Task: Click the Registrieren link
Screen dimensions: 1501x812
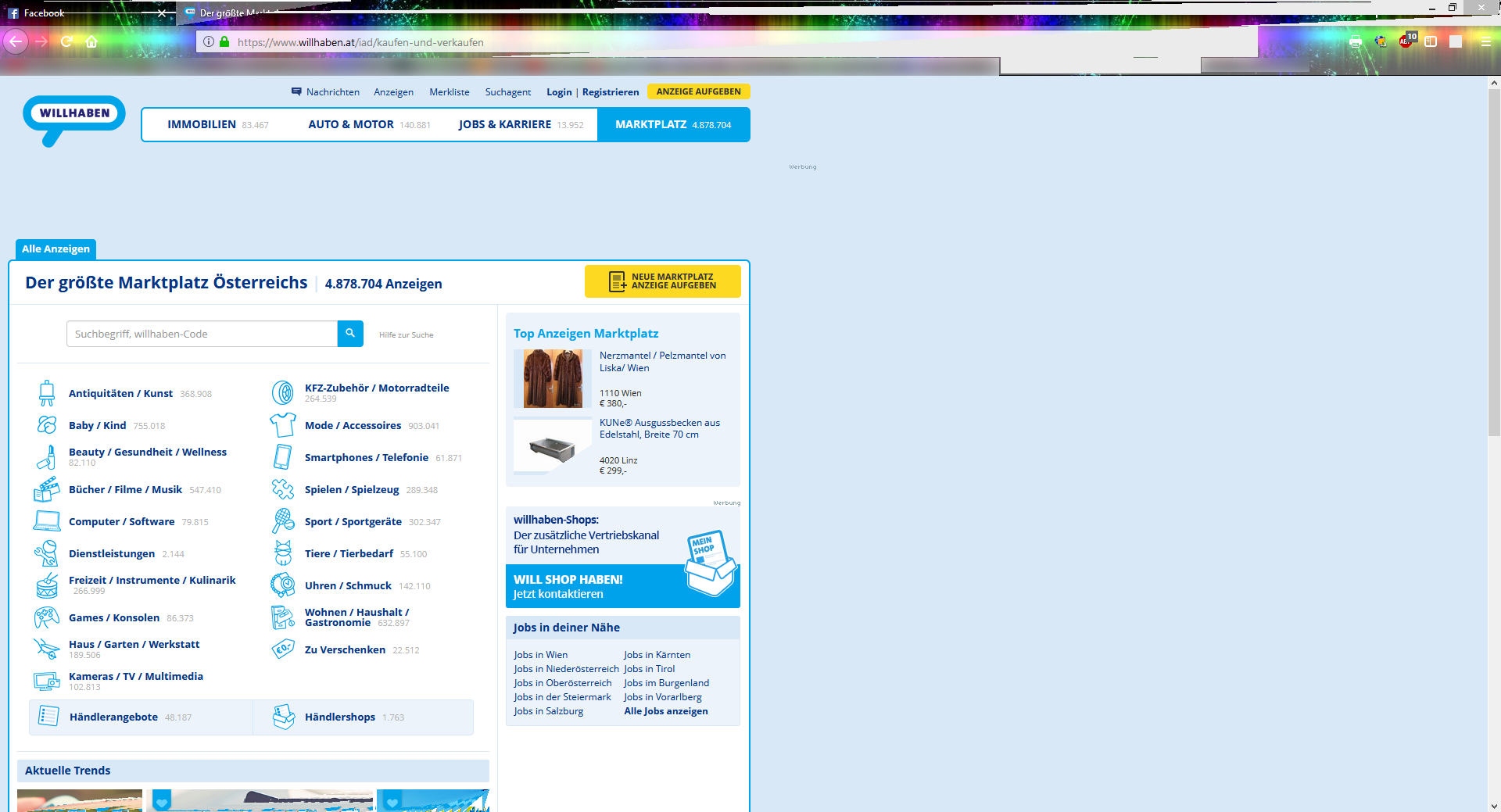Action: click(x=611, y=92)
